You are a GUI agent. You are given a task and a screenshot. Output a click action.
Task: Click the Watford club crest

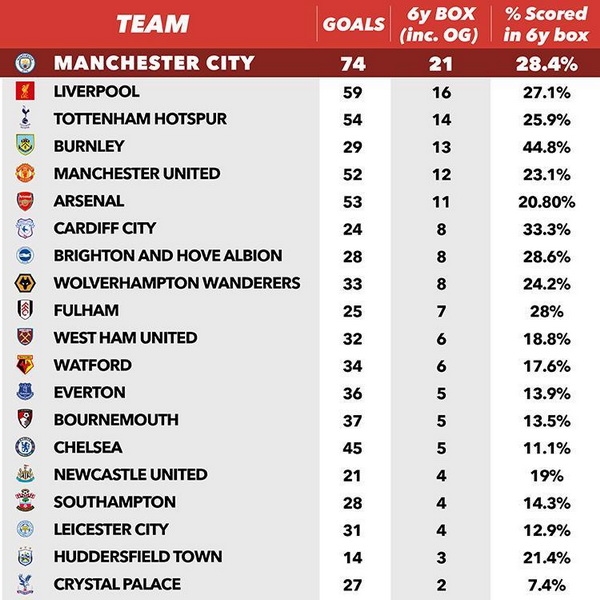[x=24, y=365]
